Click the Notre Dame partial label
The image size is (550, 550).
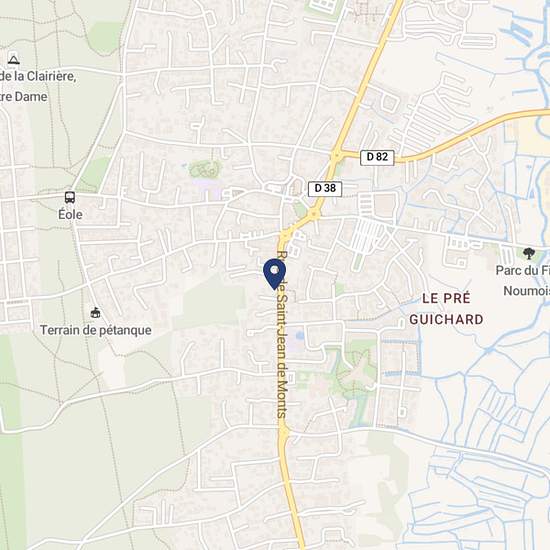tap(24, 97)
